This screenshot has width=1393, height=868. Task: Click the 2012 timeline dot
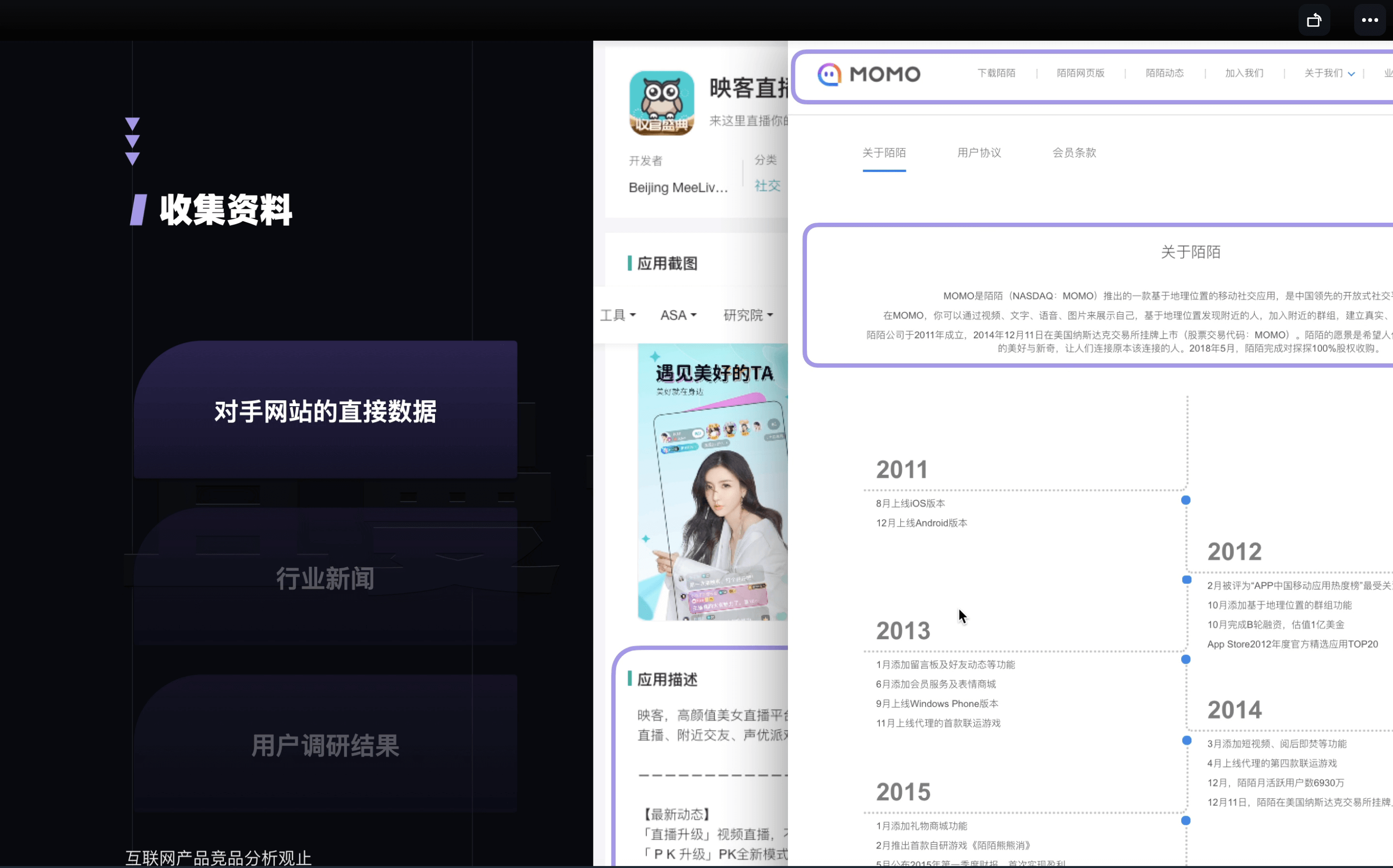tap(1186, 580)
